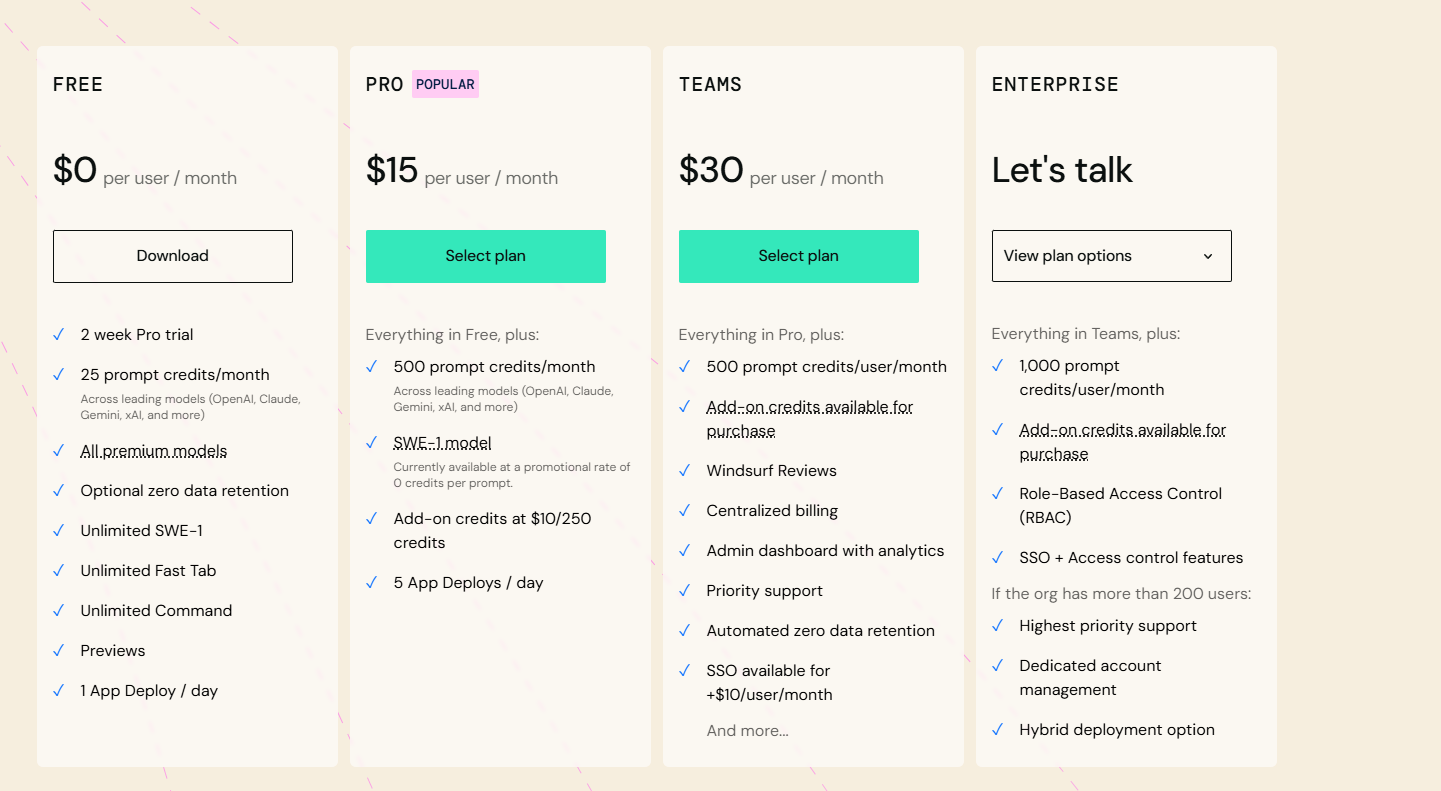
Task: Click the Download button in Free plan
Action: (x=173, y=256)
